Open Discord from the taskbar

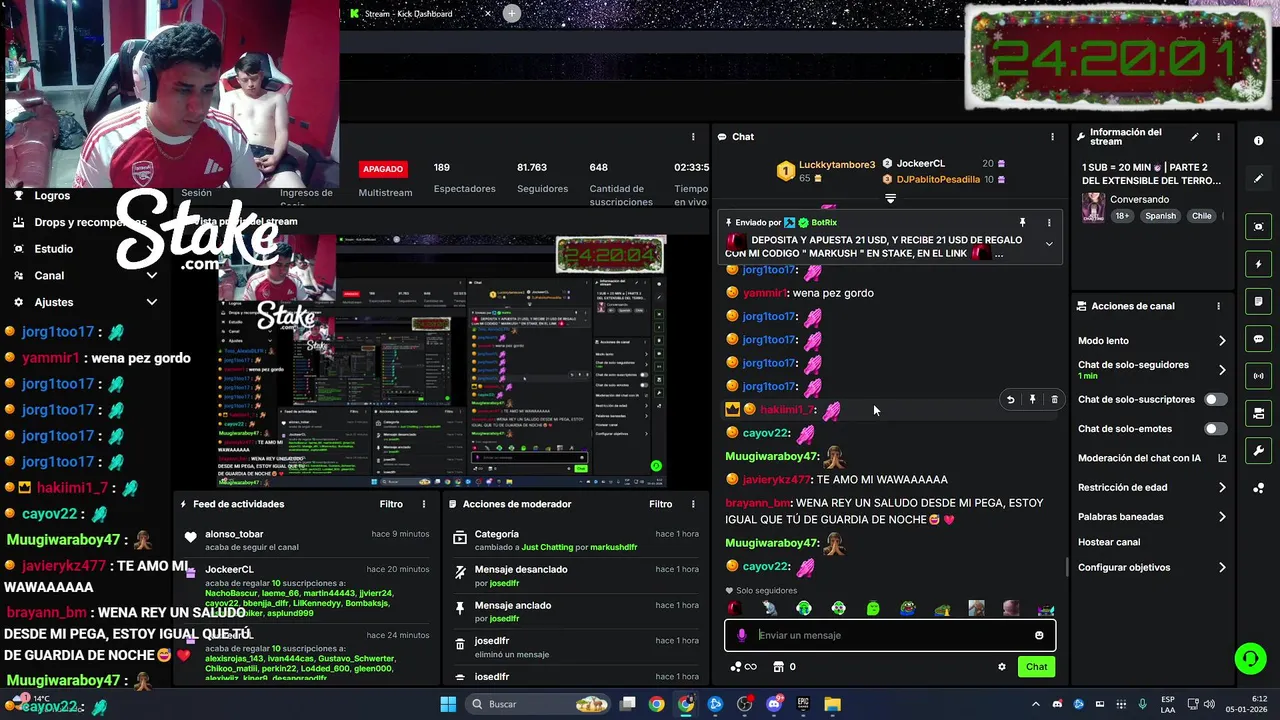point(774,704)
